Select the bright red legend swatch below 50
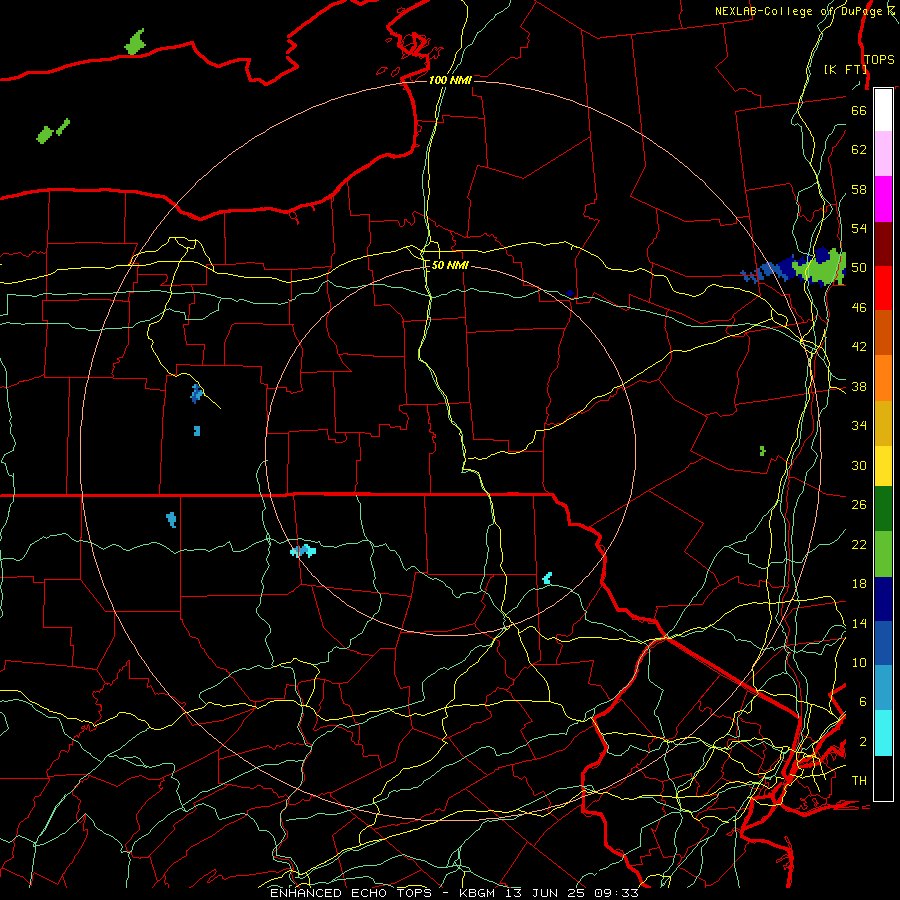This screenshot has width=900, height=900. pyautogui.click(x=883, y=288)
